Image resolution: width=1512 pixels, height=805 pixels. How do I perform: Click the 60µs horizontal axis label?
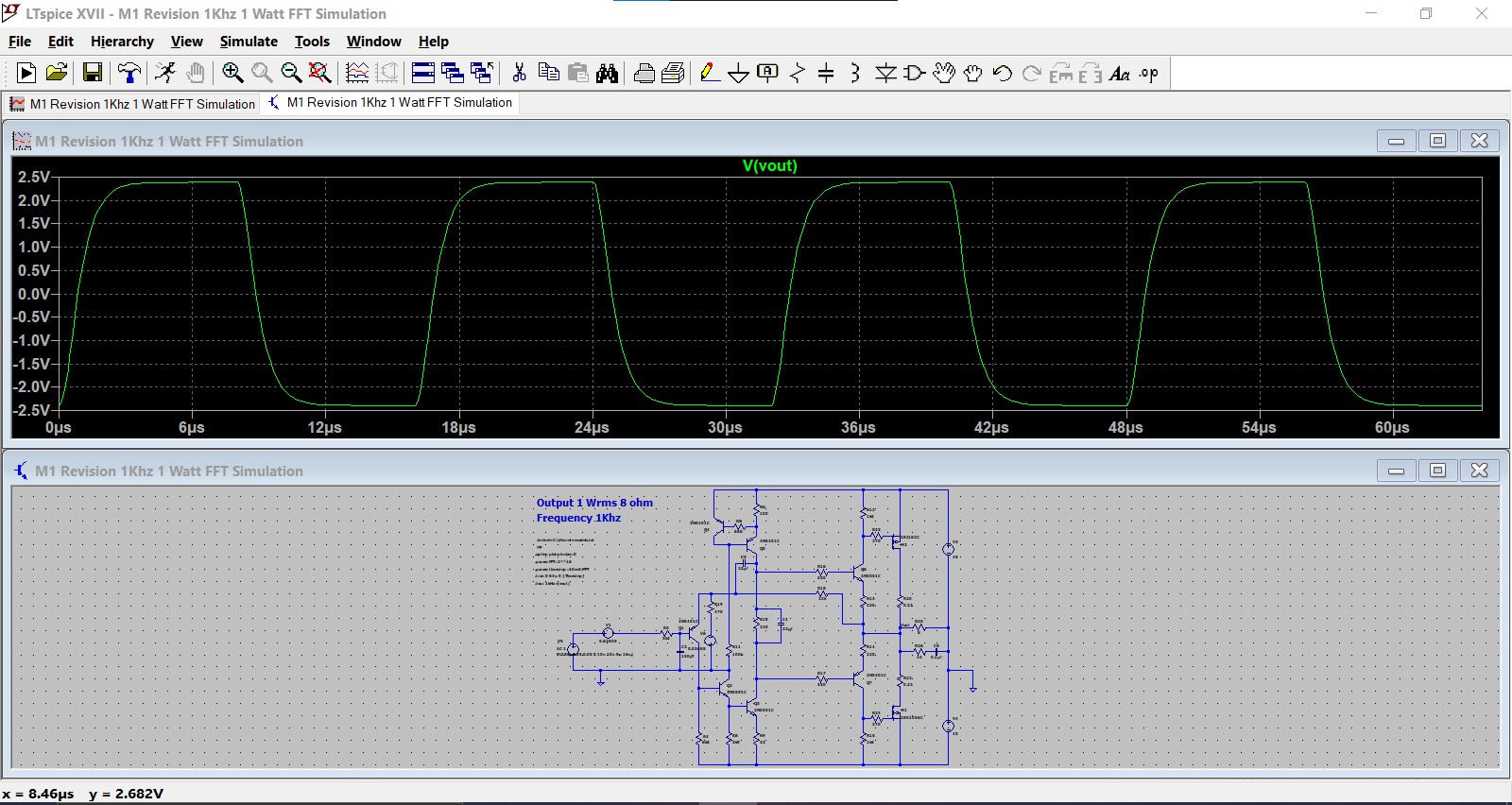pyautogui.click(x=1392, y=428)
